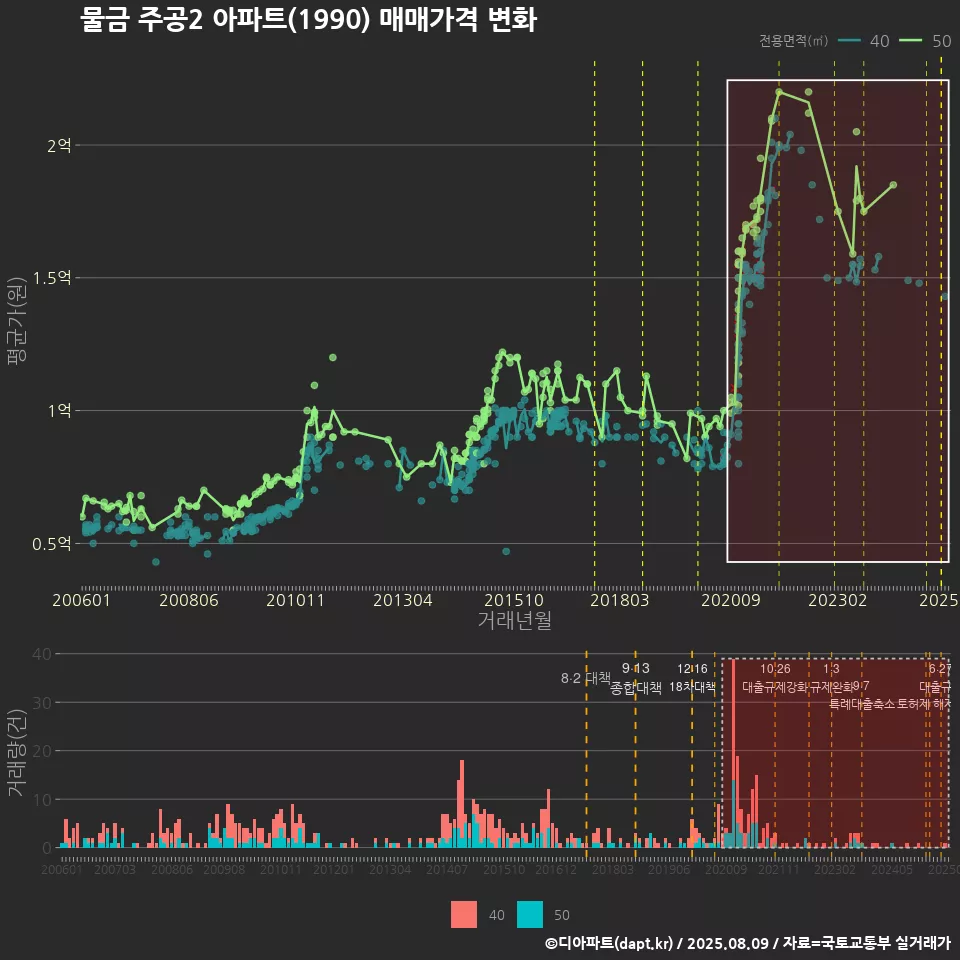960x960 pixels.
Task: Click the 평균가(원) axis title
Action: click(x=17, y=321)
